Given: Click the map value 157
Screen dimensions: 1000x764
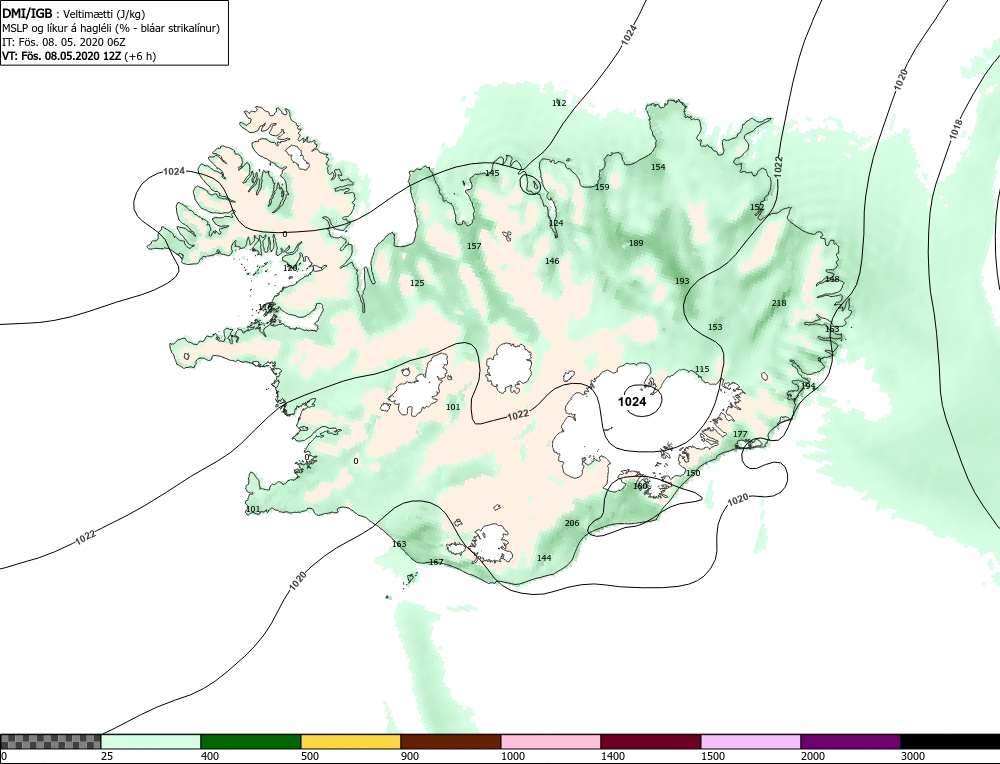Looking at the screenshot, I should [474, 246].
